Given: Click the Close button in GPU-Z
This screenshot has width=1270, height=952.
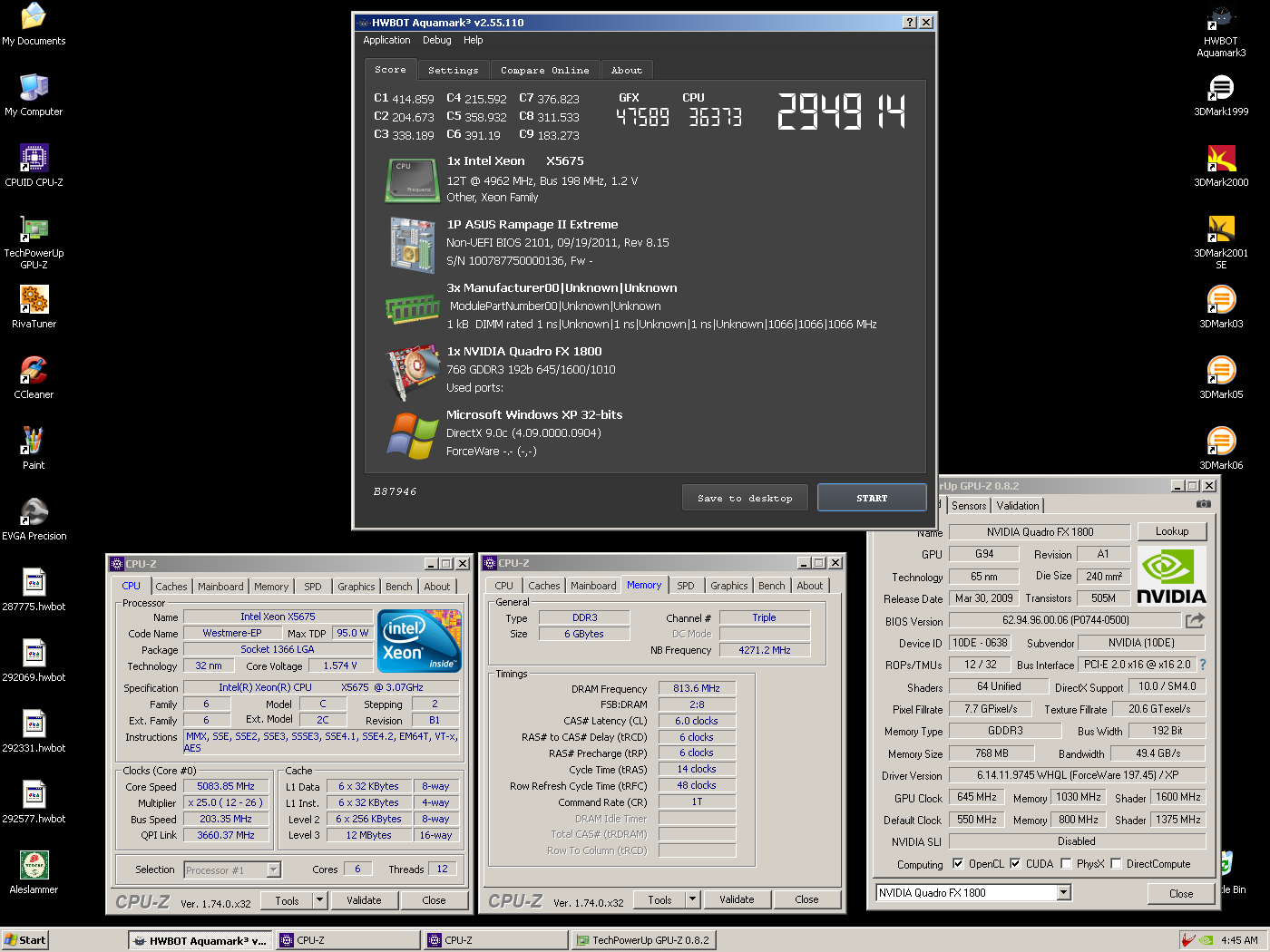Looking at the screenshot, I should pyautogui.click(x=1181, y=893).
